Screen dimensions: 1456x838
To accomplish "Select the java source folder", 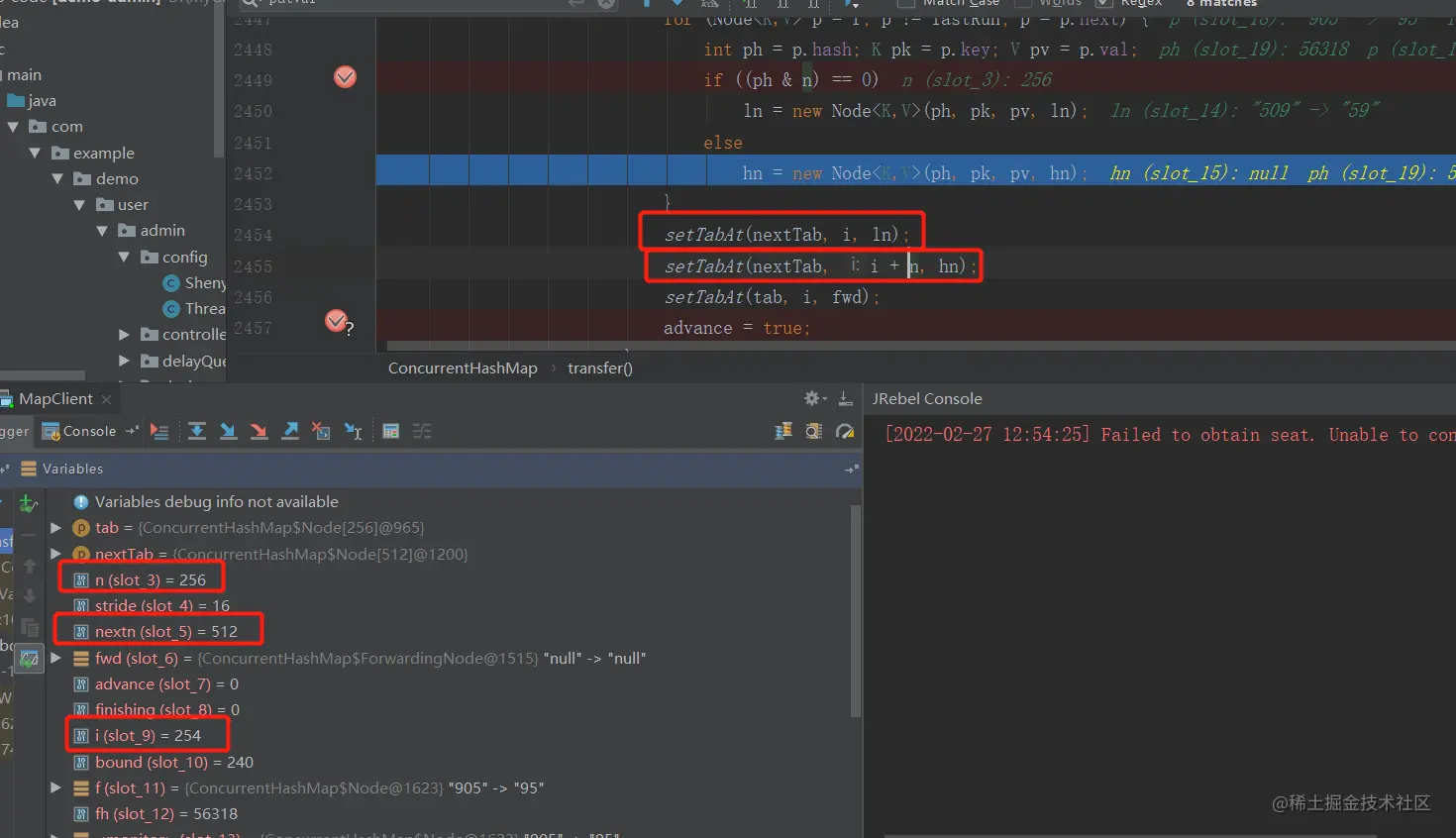I will click(42, 101).
